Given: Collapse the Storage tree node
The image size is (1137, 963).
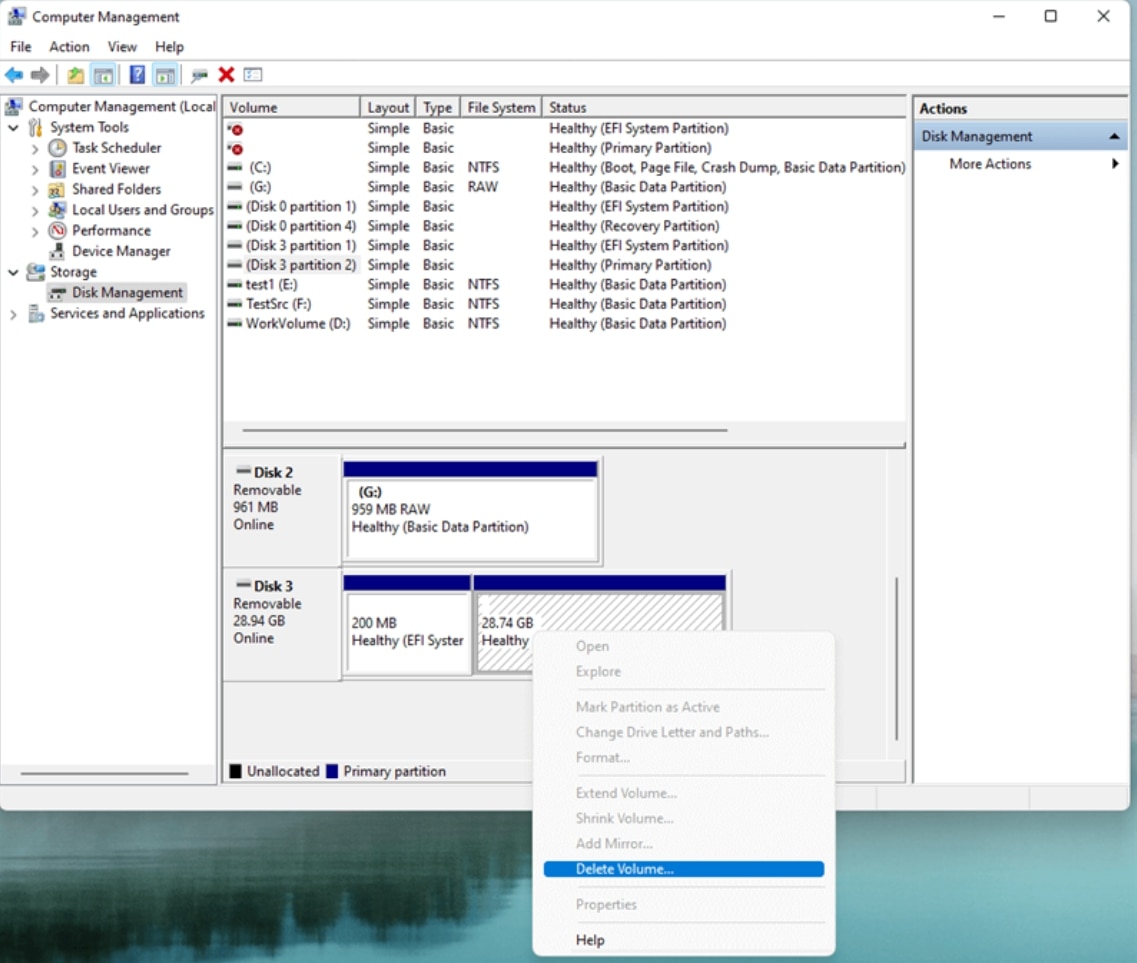Looking at the screenshot, I should (x=13, y=272).
